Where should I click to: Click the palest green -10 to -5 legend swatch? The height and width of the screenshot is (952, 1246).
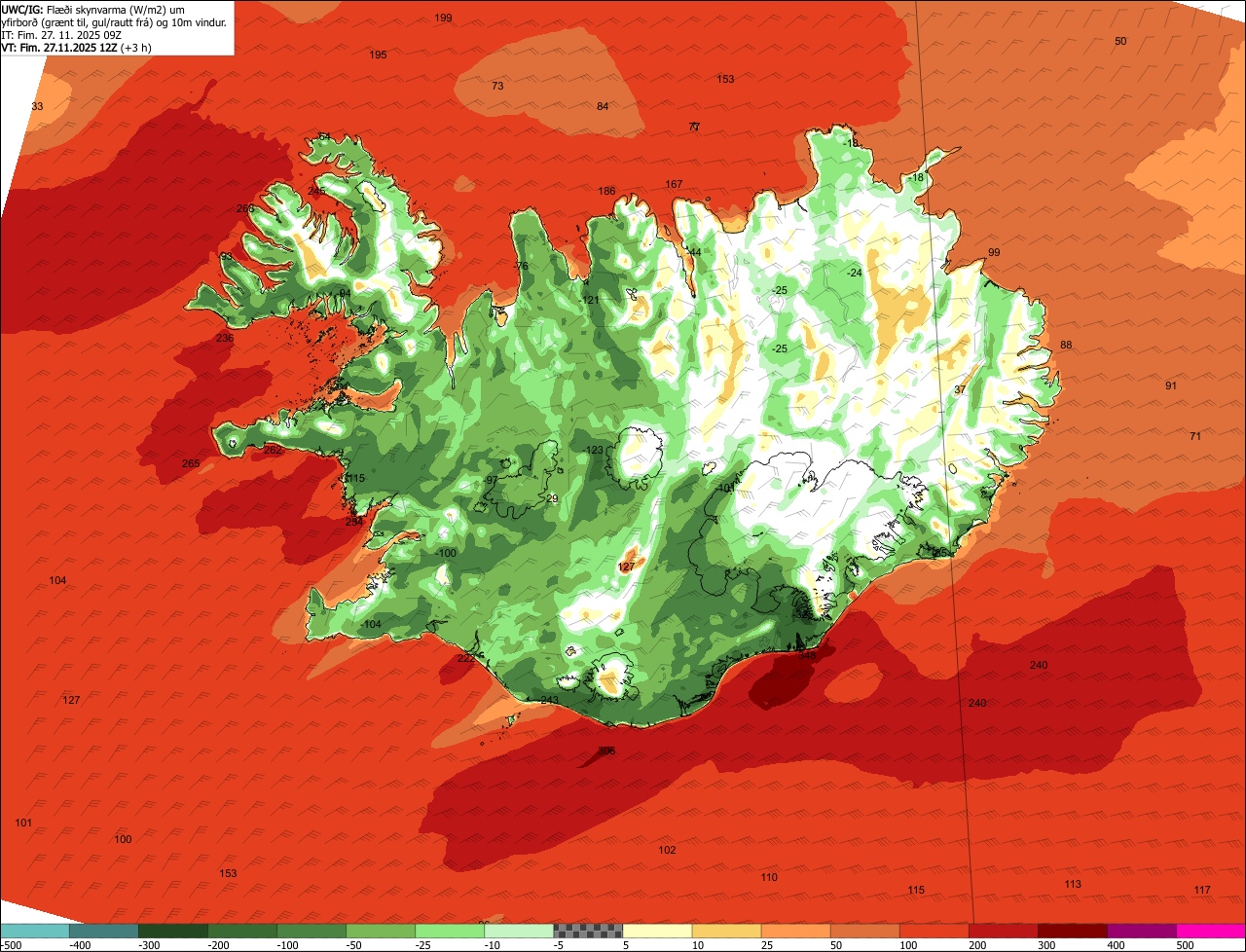tap(519, 931)
